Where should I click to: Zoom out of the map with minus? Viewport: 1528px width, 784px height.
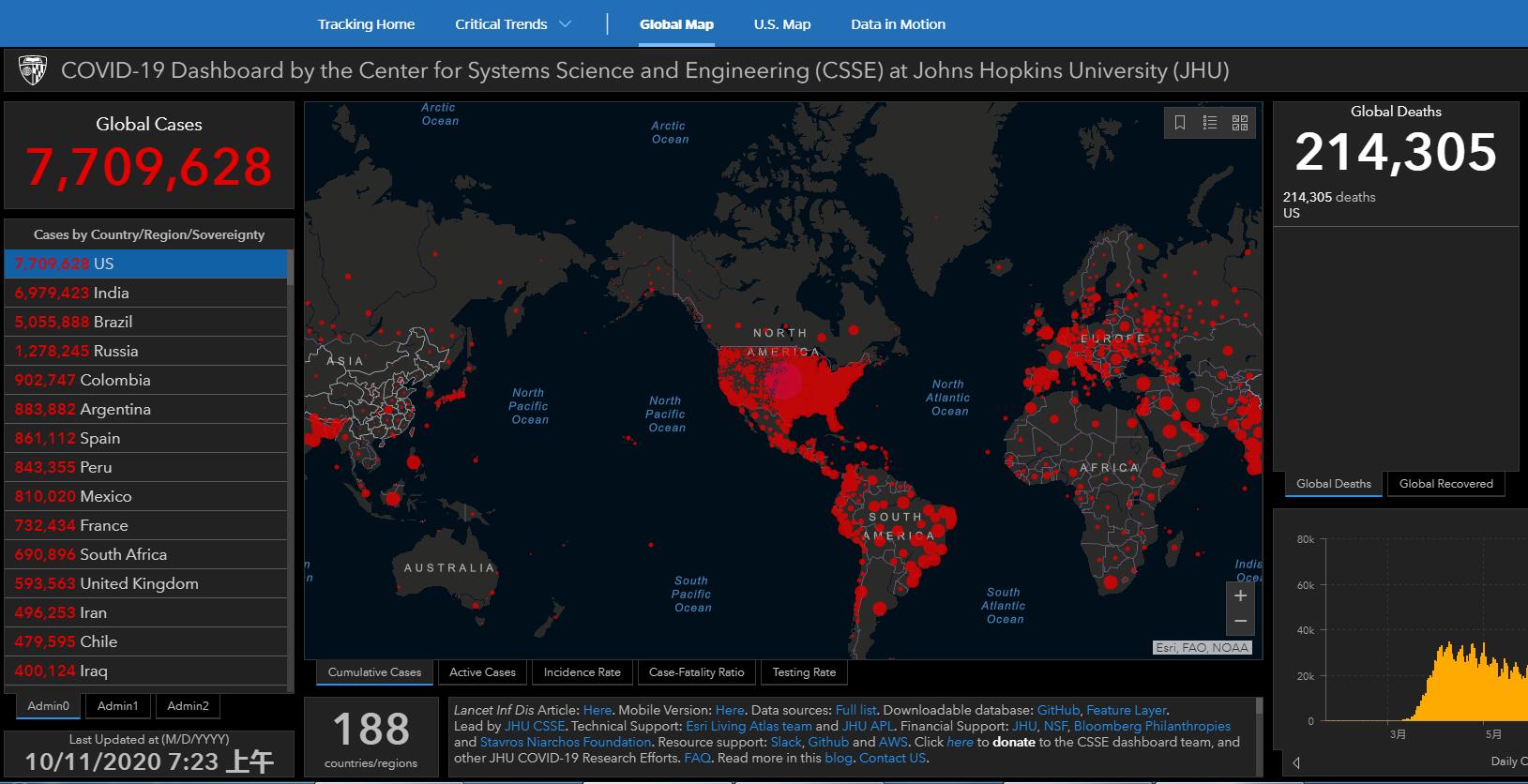coord(1240,621)
